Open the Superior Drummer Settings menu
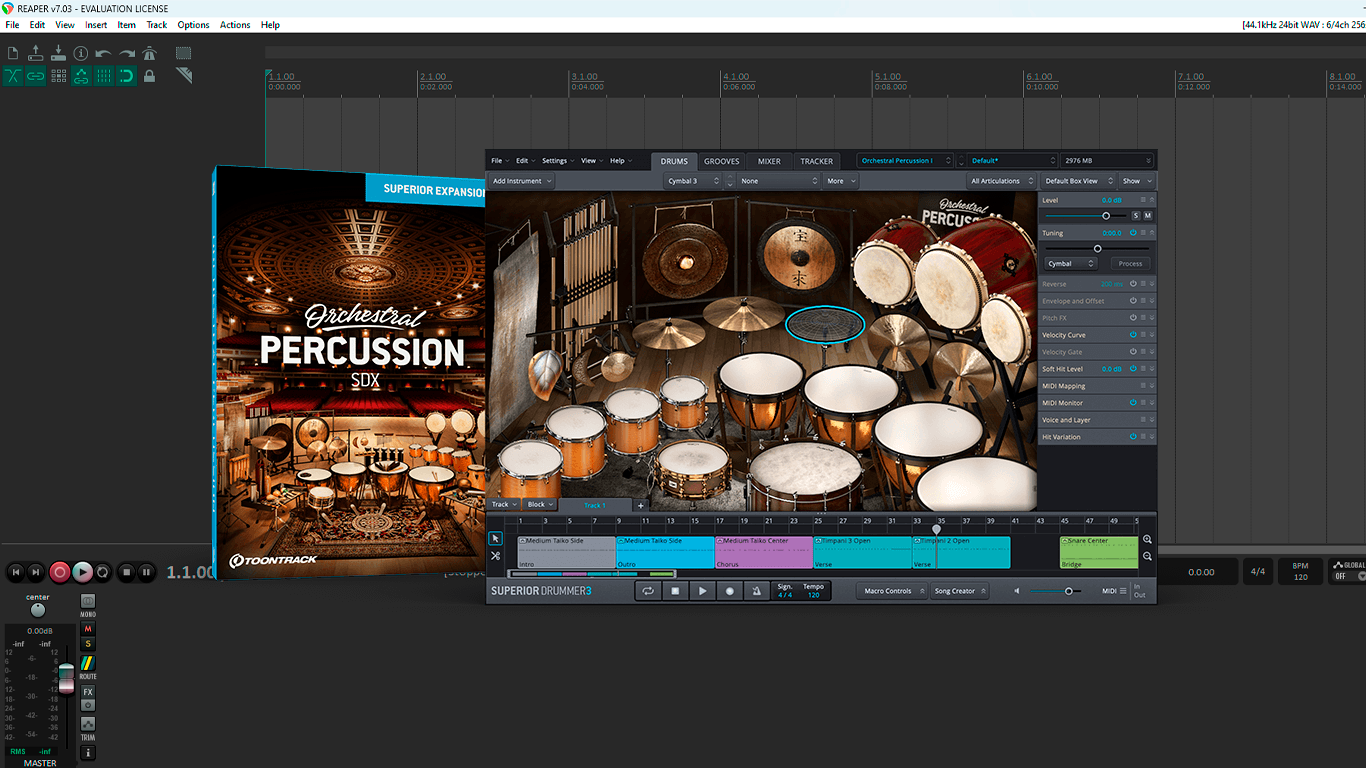The image size is (1366, 768). (x=557, y=161)
